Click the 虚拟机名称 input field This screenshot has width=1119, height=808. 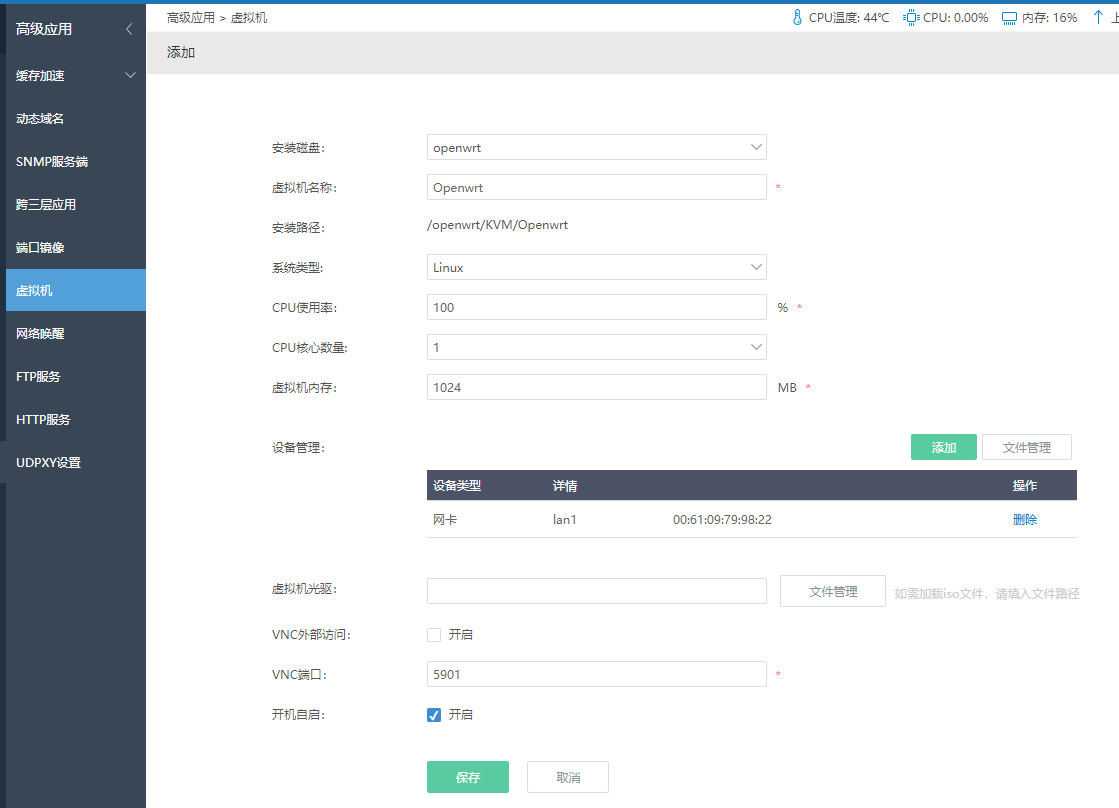click(597, 187)
